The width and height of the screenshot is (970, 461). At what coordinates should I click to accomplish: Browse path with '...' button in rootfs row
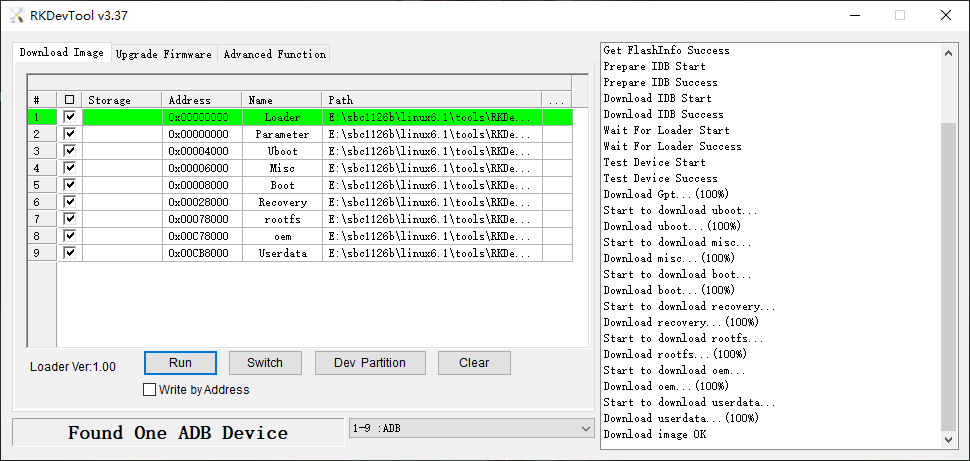coord(557,219)
